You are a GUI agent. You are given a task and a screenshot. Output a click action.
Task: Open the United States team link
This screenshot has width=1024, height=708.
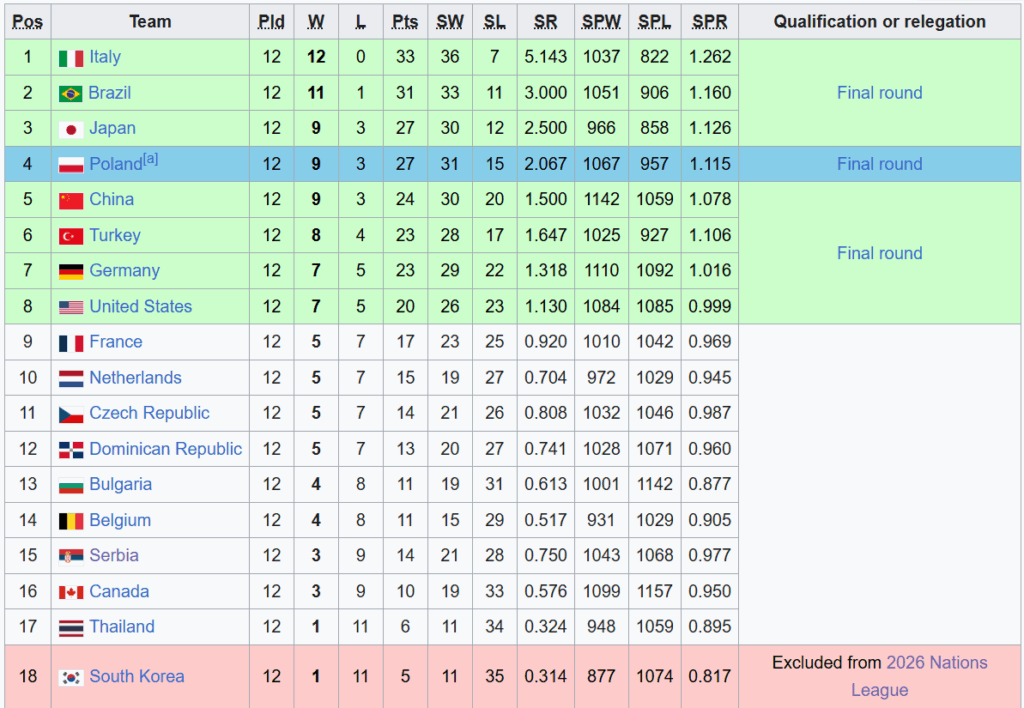pos(140,306)
